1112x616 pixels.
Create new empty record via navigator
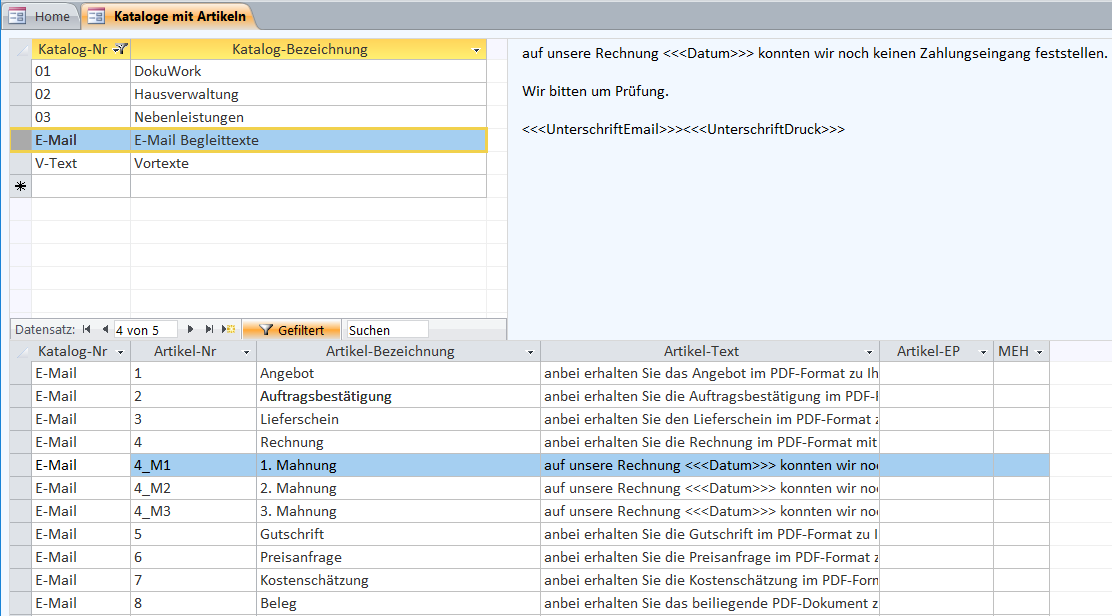[229, 329]
